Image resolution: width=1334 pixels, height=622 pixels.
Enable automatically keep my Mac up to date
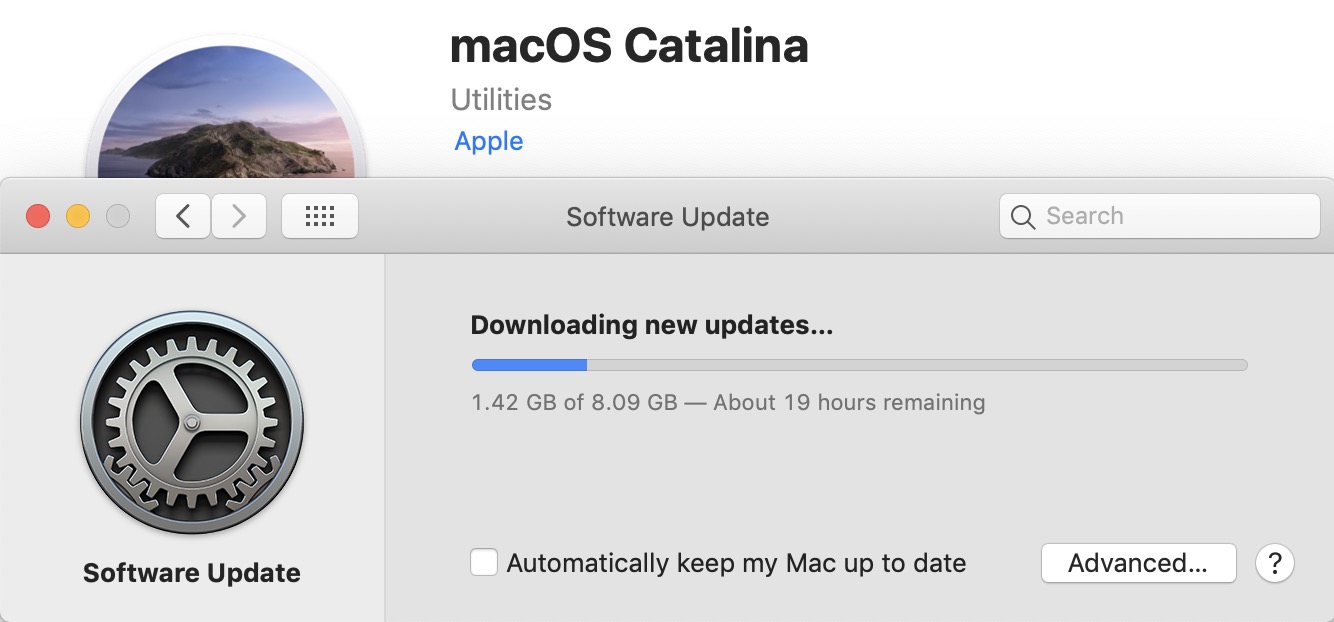484,563
